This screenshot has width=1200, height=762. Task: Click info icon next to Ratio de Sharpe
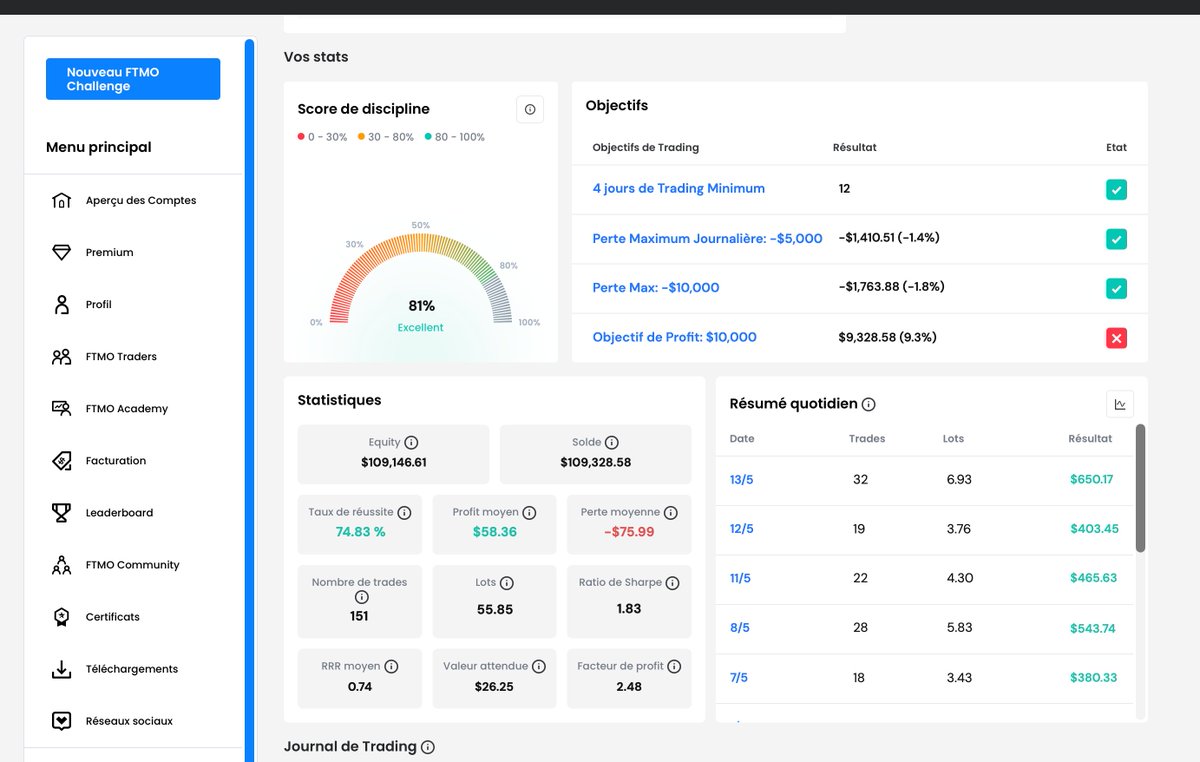coord(672,583)
